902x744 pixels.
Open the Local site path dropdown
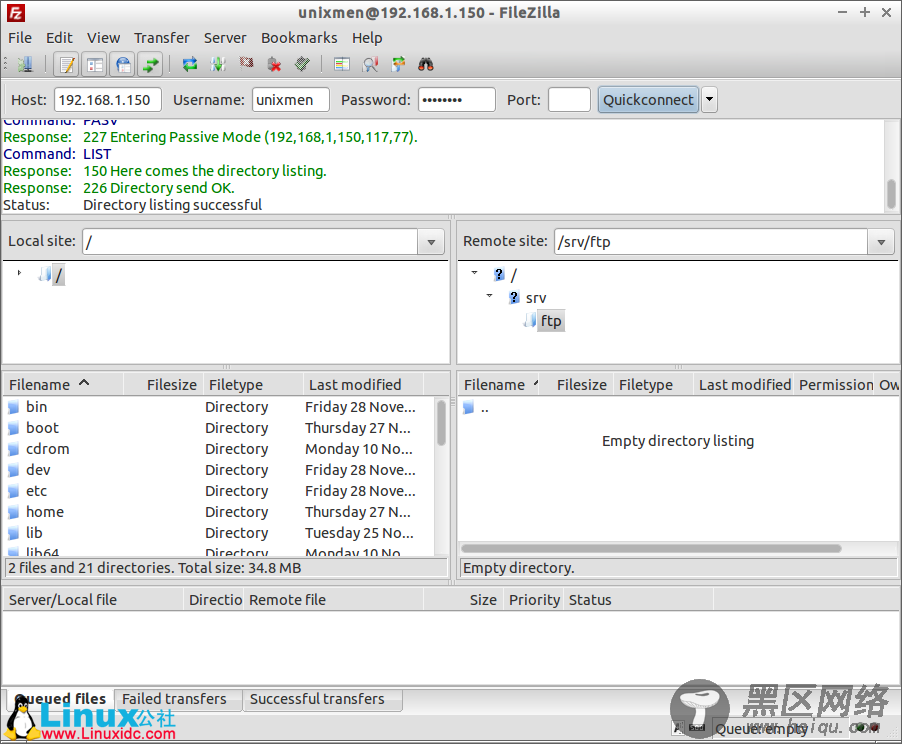coord(431,242)
